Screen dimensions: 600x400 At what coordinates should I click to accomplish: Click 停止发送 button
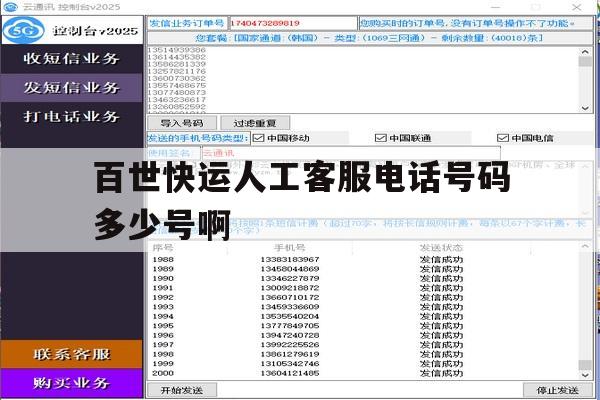click(558, 390)
